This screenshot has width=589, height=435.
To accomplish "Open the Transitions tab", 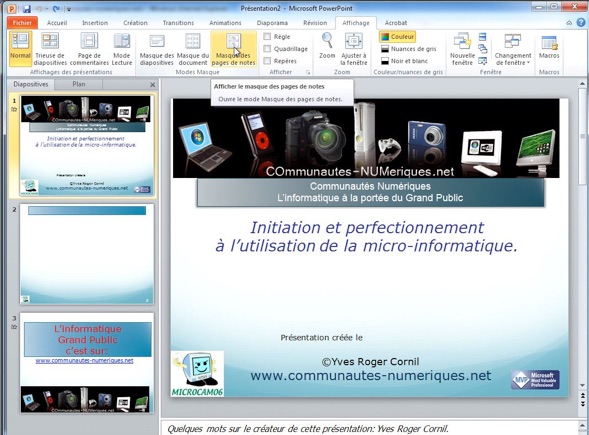I will (178, 23).
